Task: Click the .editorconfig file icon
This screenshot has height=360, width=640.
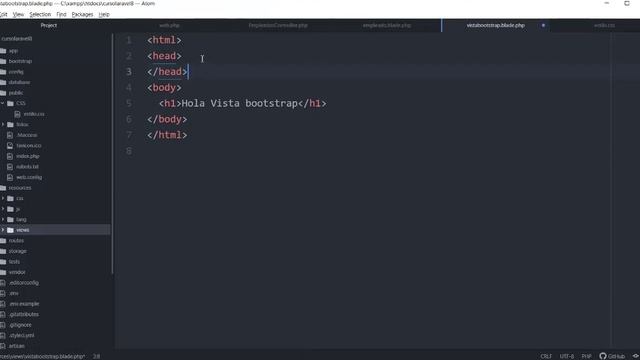Action: tap(2, 283)
